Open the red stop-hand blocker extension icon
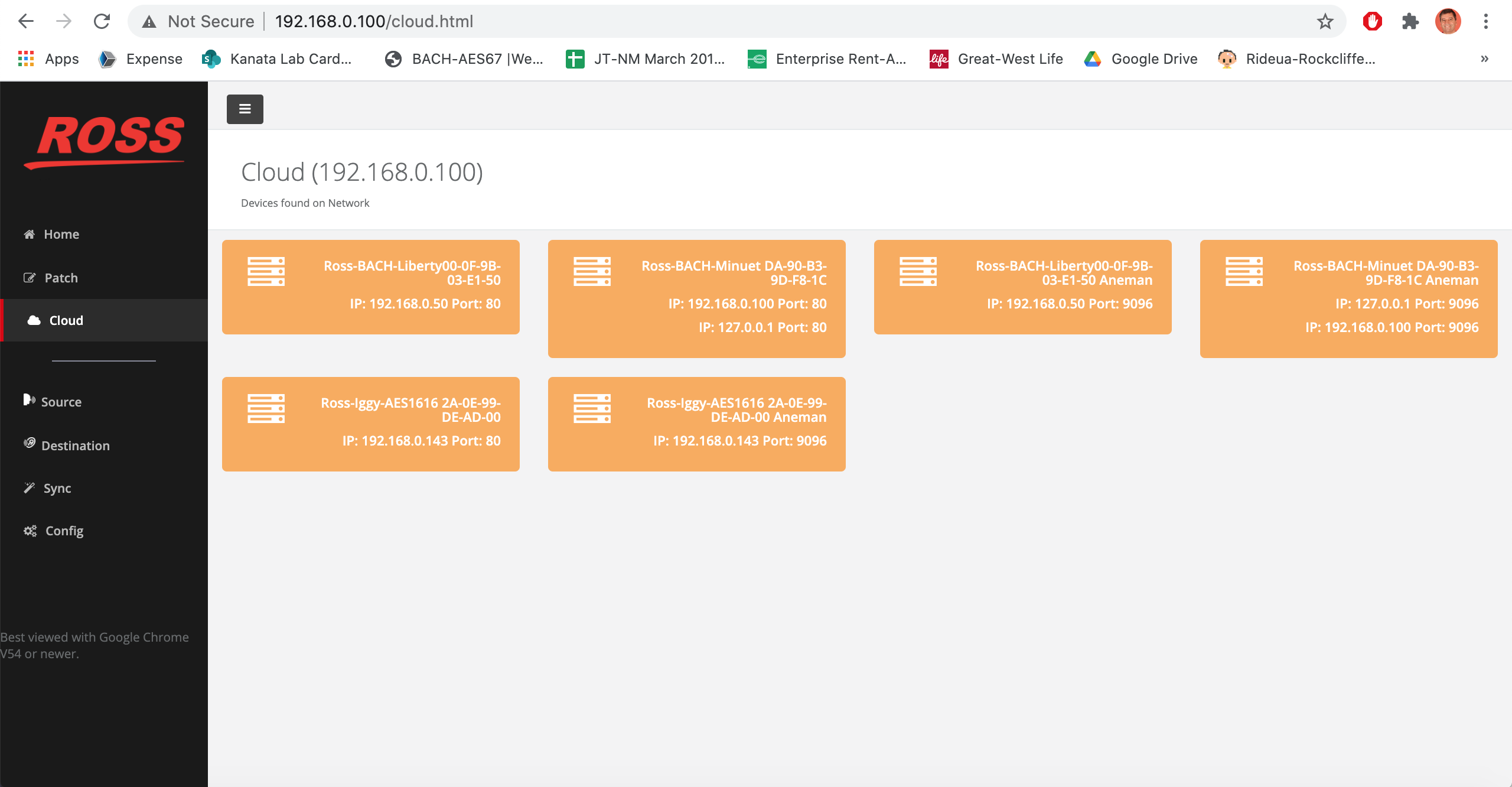Screen dimensions: 1512x787 pos(1373,21)
